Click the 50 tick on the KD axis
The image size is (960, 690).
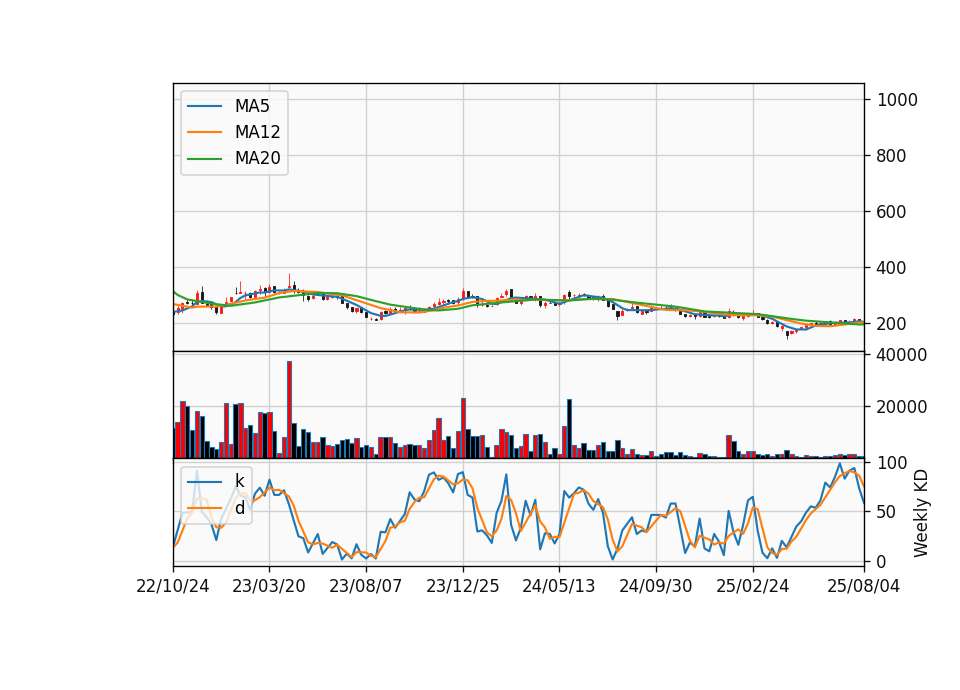pyautogui.click(x=887, y=512)
